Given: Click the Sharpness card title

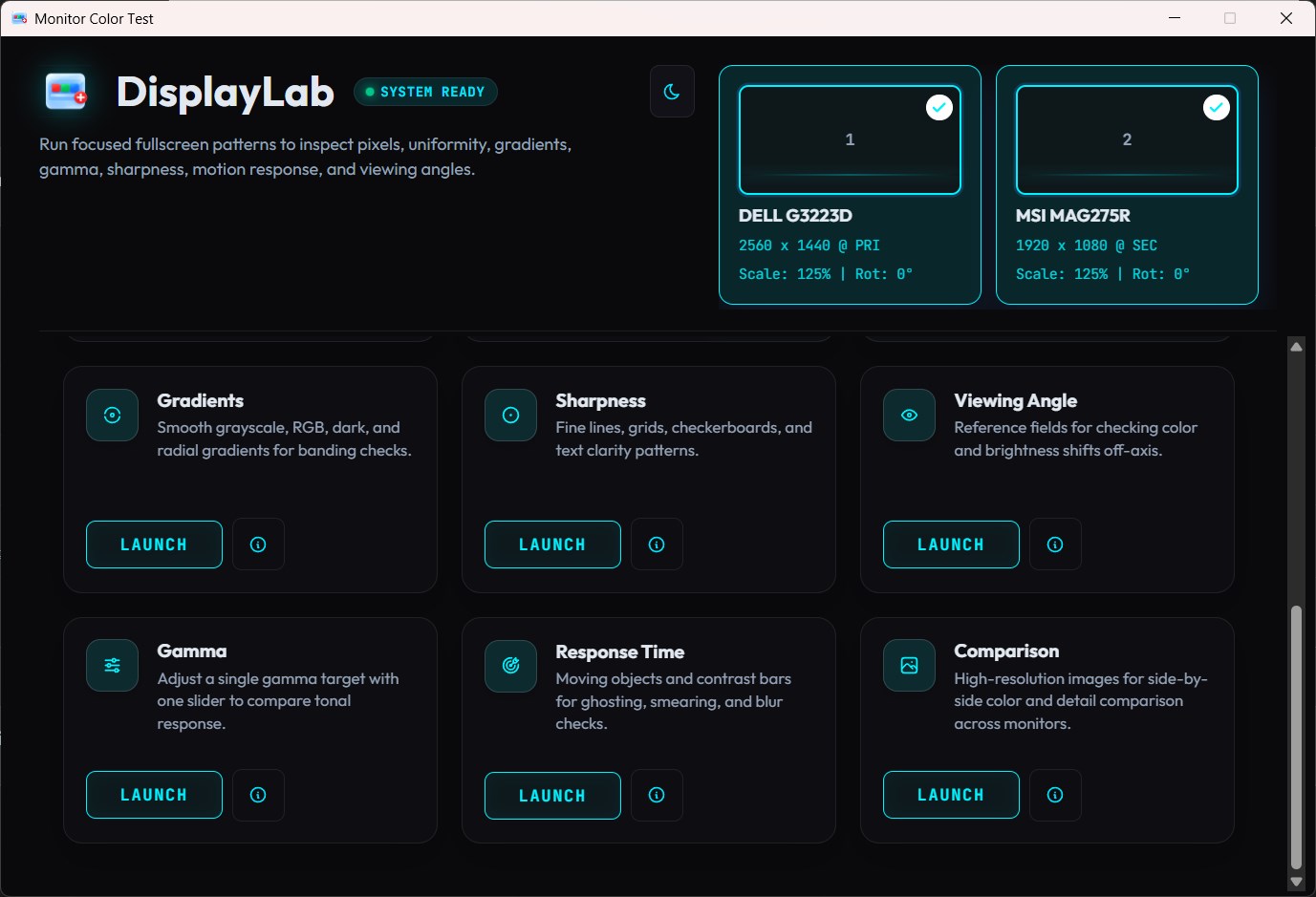Looking at the screenshot, I should 600,400.
